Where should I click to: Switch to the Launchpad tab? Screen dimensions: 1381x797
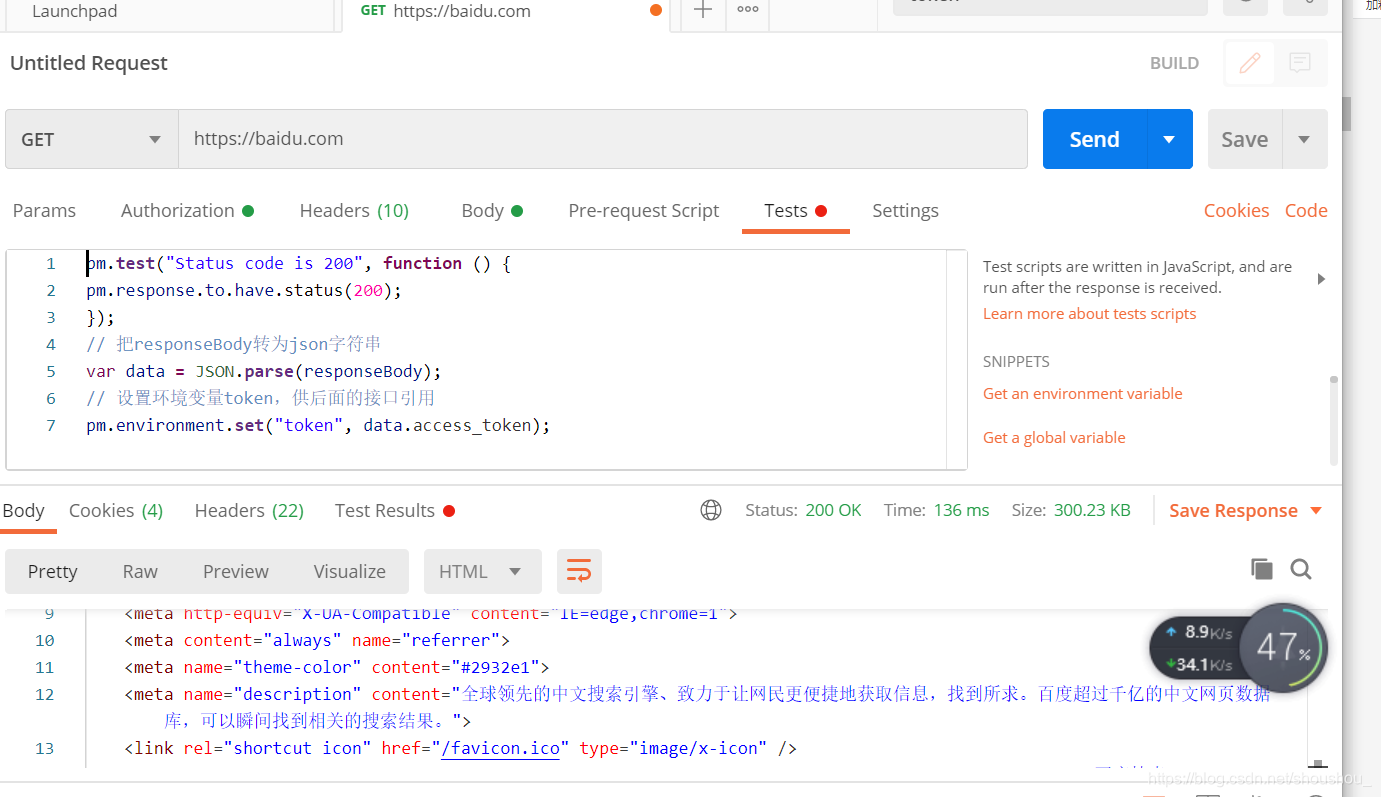75,12
